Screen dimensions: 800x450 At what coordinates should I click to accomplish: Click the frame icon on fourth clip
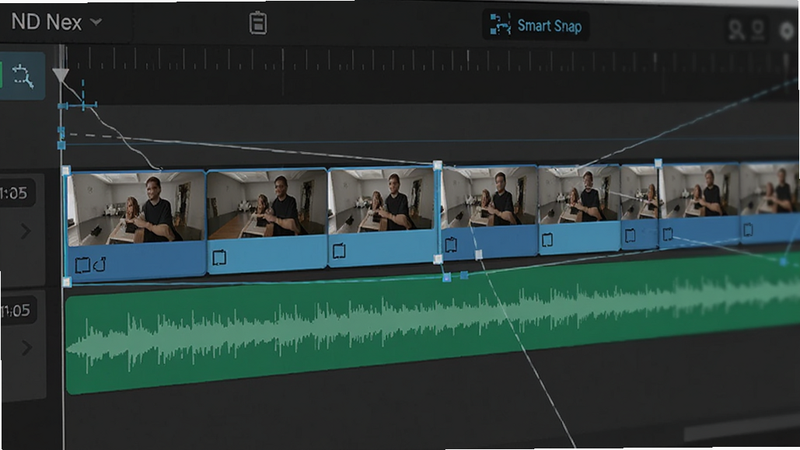point(451,245)
